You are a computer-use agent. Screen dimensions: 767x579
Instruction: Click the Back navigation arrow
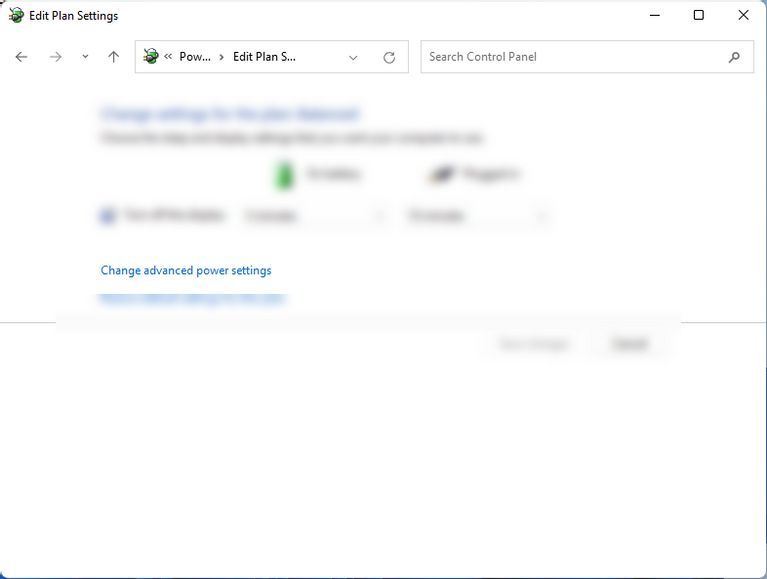click(x=21, y=57)
